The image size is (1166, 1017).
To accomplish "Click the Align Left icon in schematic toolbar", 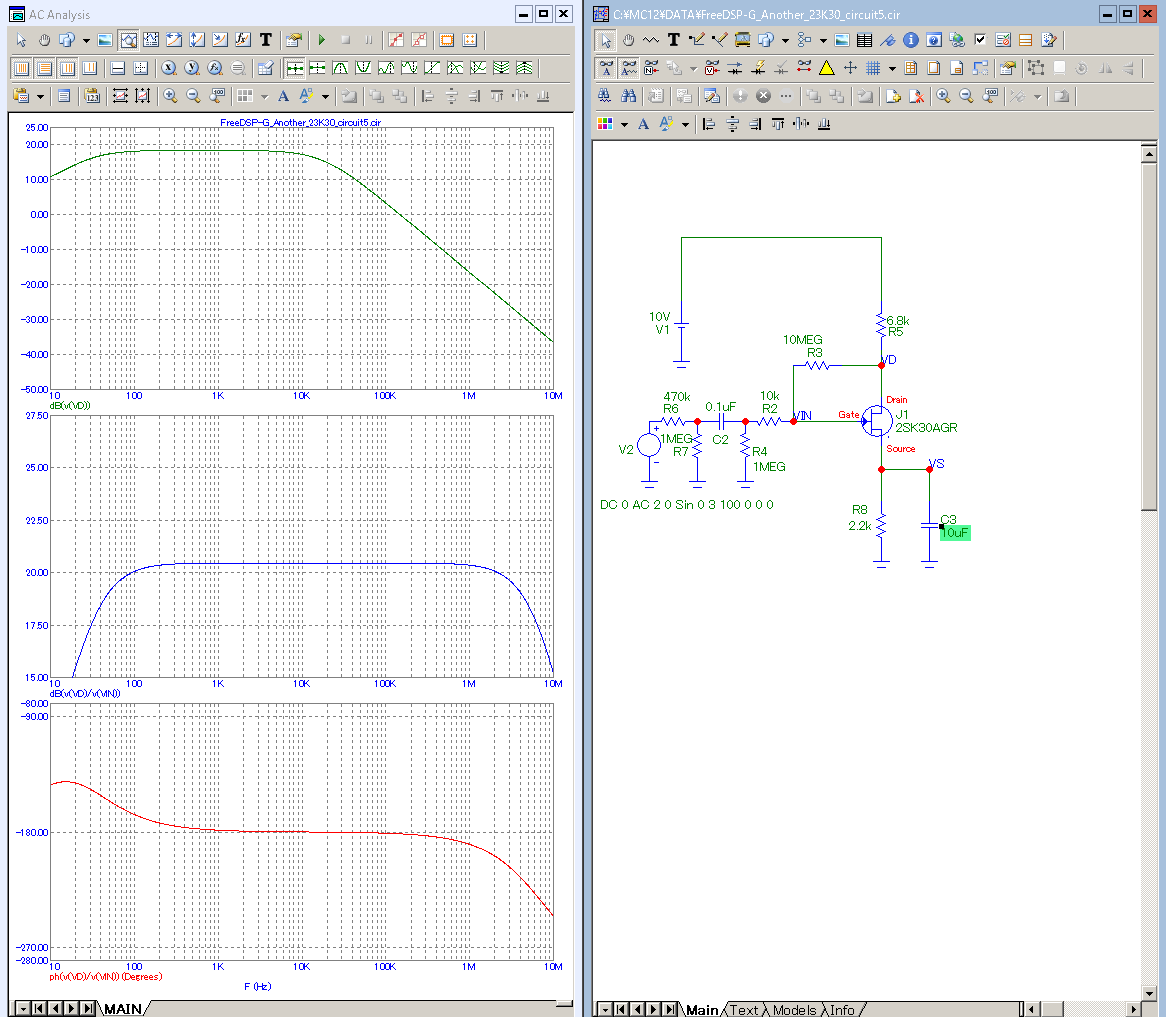I will coord(709,124).
